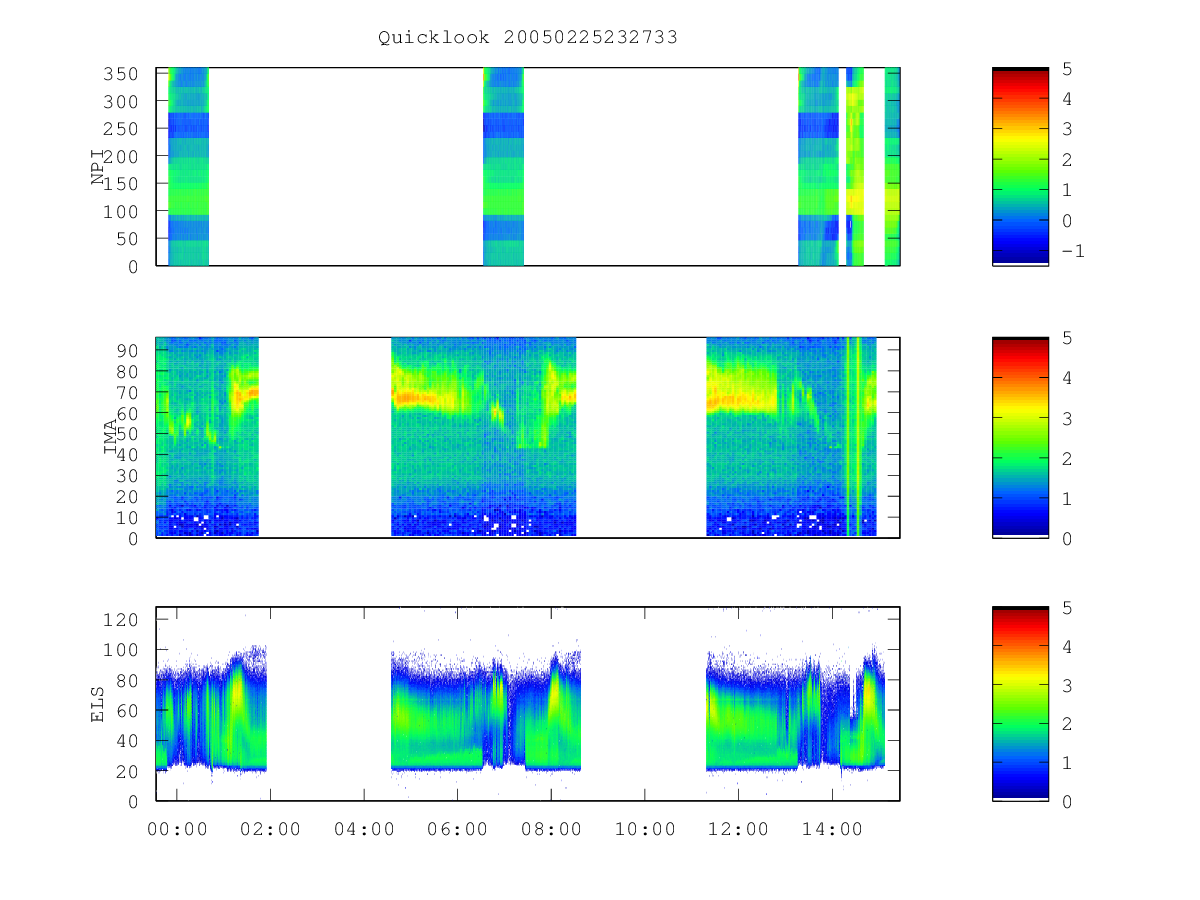Click the 14:00 time axis label
Image resolution: width=1200 pixels, height=900 pixels.
[832, 828]
